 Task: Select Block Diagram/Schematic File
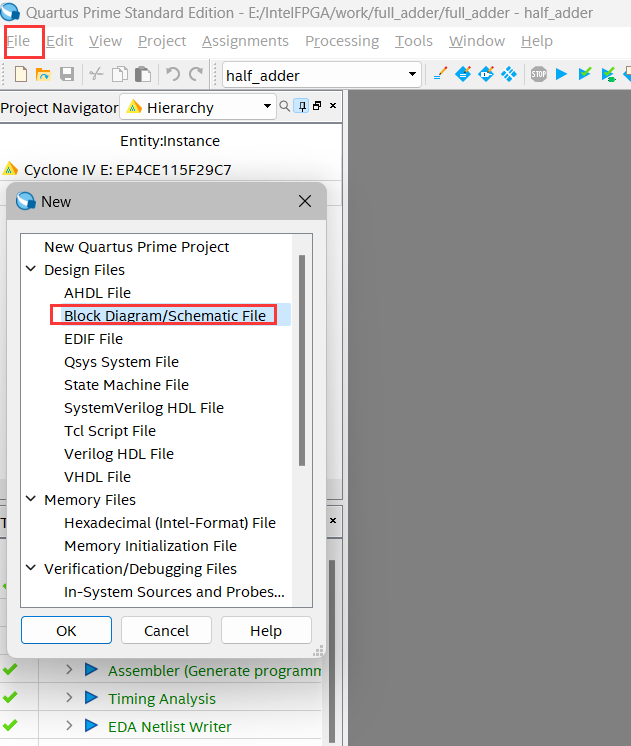(165, 316)
